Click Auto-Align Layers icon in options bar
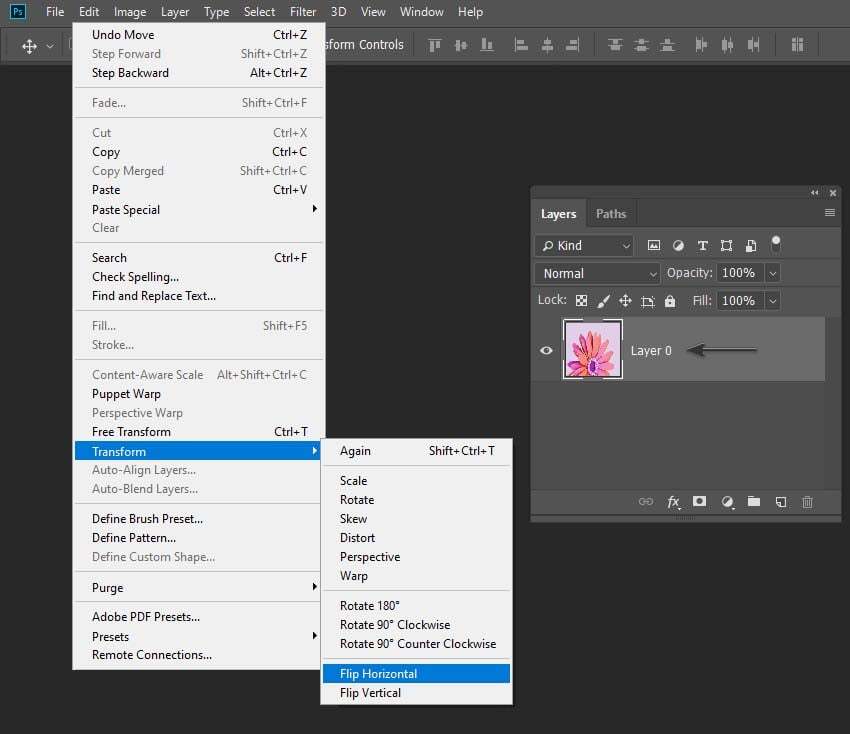 point(797,45)
